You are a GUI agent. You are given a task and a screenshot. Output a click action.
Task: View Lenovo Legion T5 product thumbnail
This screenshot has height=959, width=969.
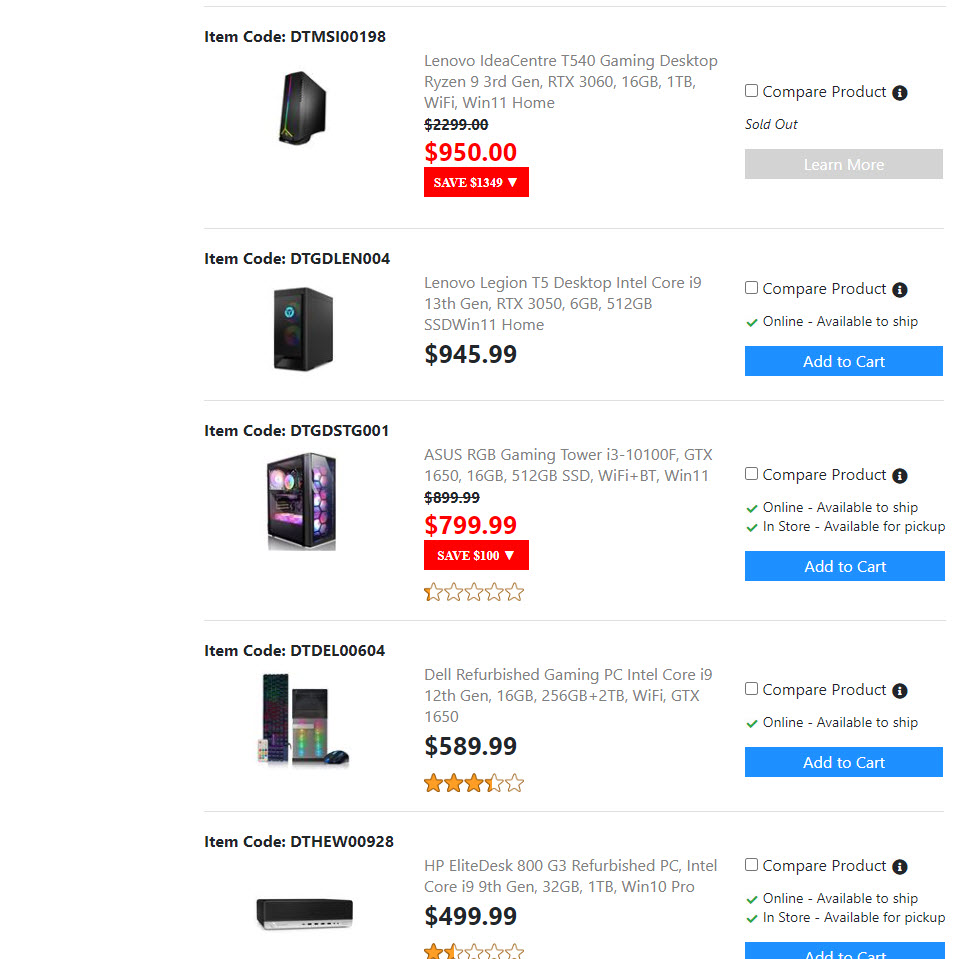coord(302,328)
